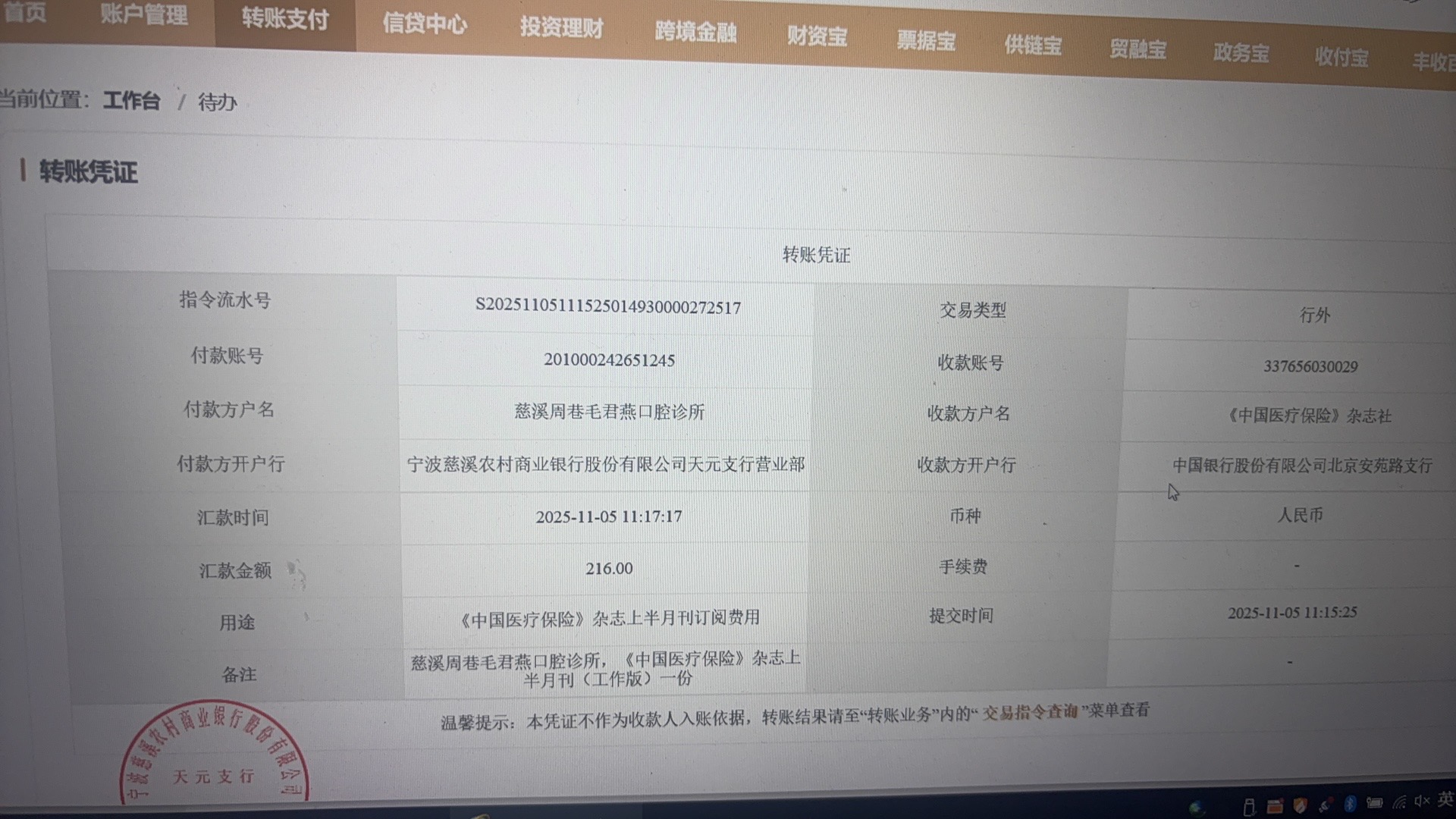Click the USB safely-remove tray icon

click(1249, 808)
